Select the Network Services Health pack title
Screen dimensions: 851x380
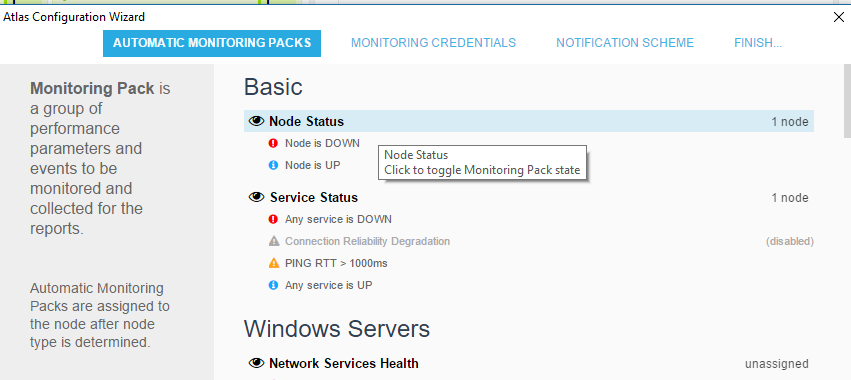[x=344, y=363]
